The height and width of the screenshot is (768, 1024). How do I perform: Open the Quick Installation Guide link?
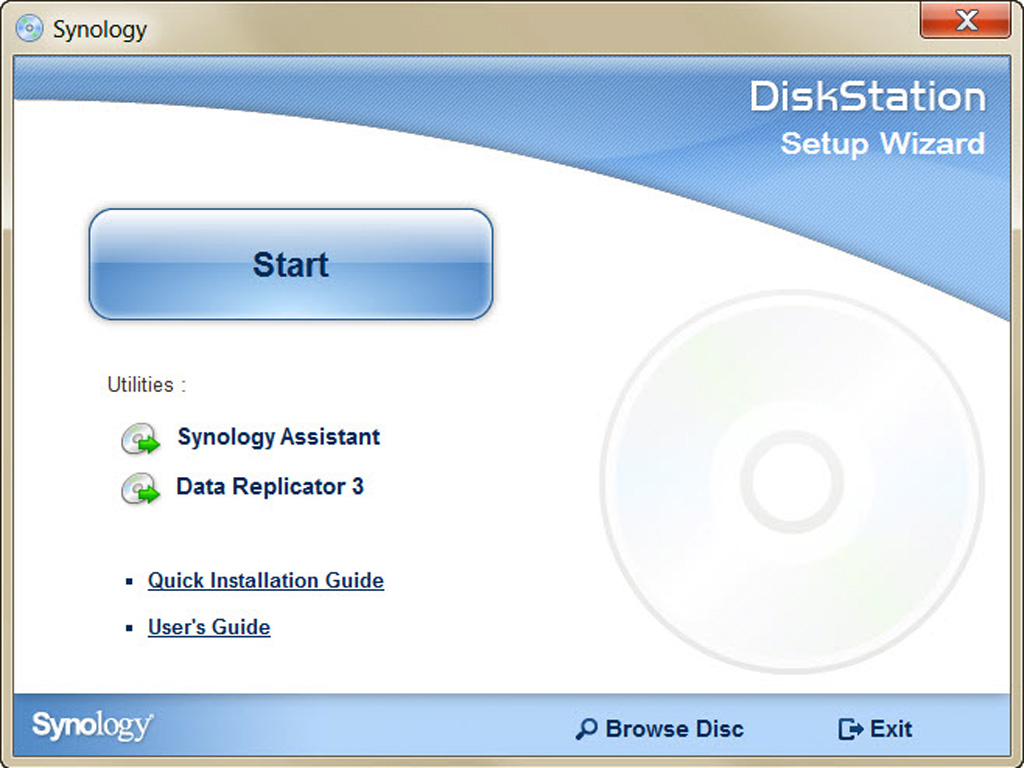(266, 580)
